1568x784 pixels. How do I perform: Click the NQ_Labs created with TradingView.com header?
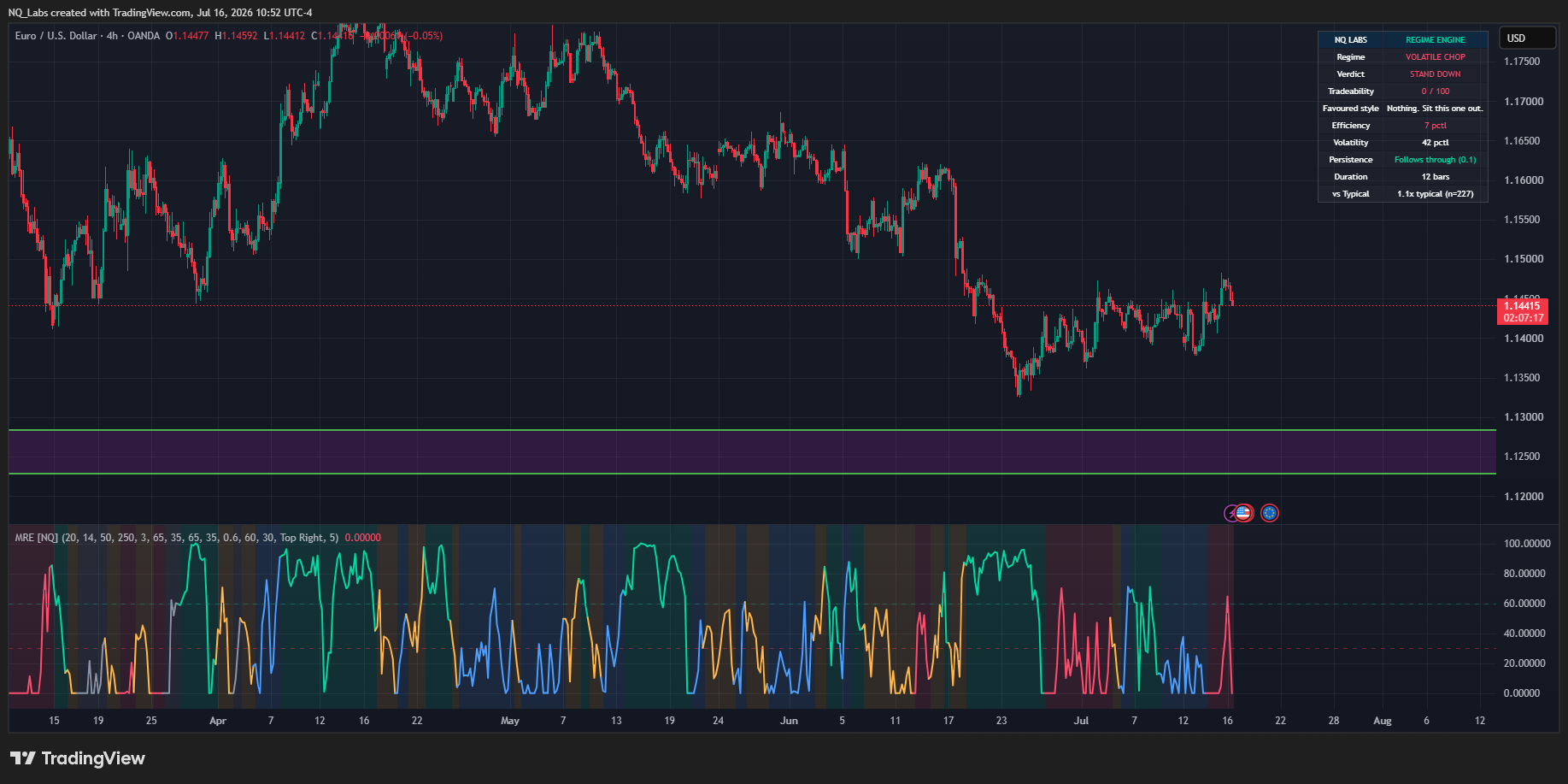point(160,13)
